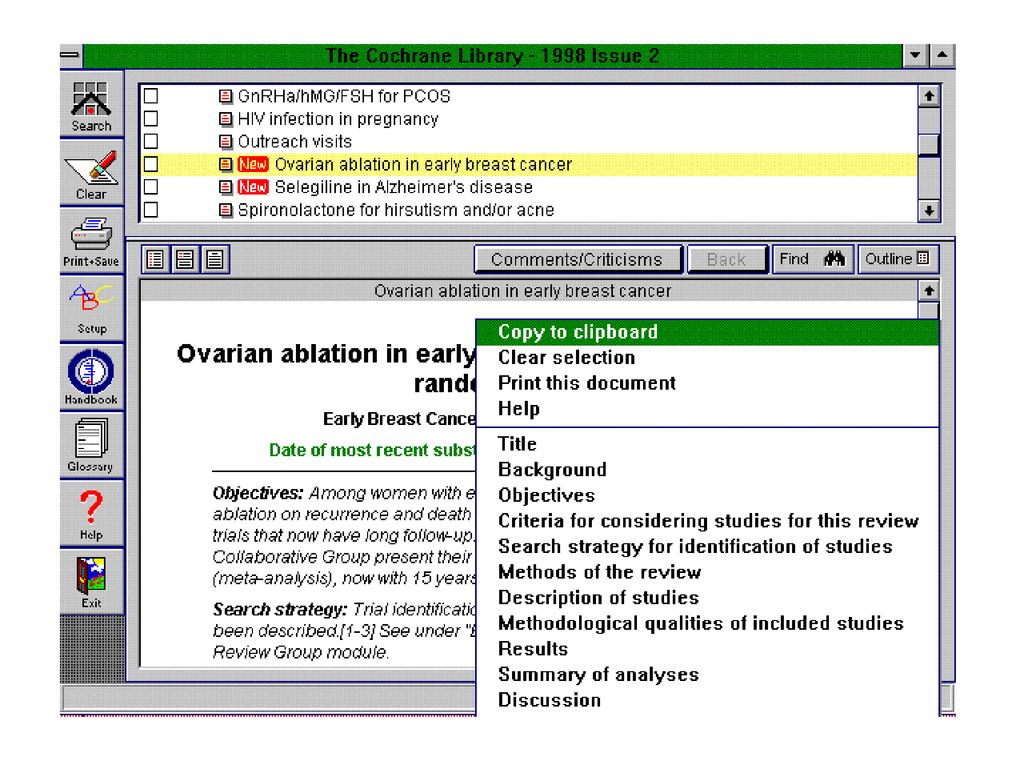
Task: Click review list scrollbar thumb
Action: (x=929, y=145)
